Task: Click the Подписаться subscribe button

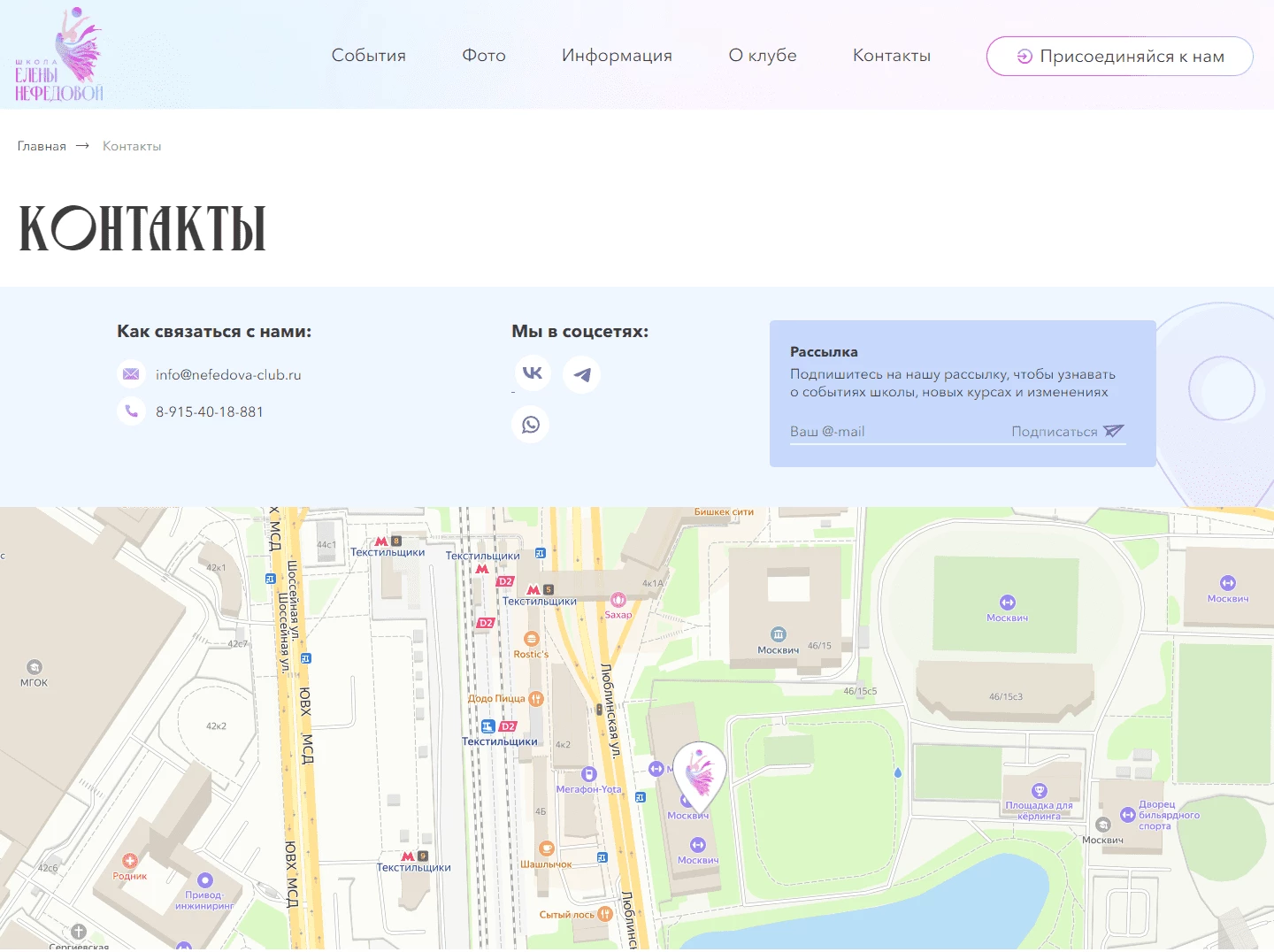Action: (x=1068, y=431)
